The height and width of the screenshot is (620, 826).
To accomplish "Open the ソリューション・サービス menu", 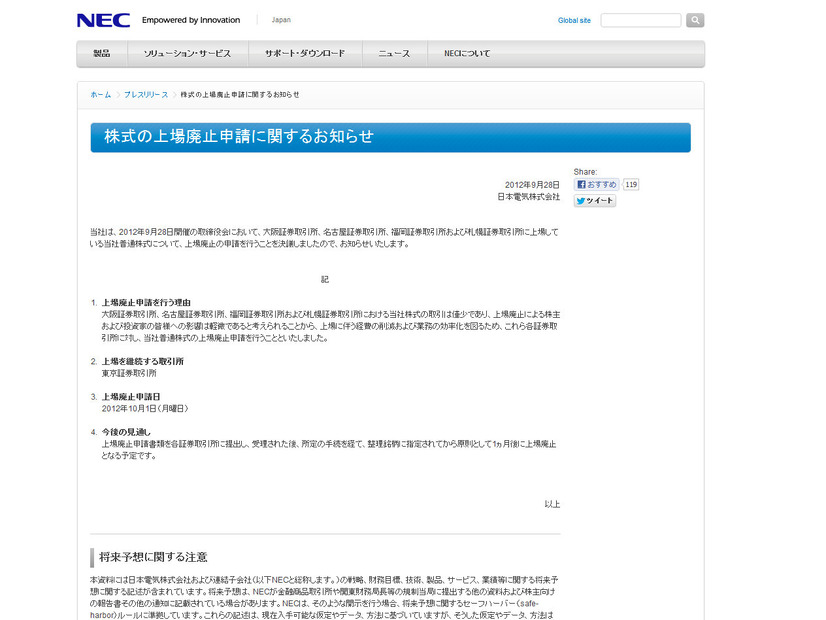I will tap(188, 54).
